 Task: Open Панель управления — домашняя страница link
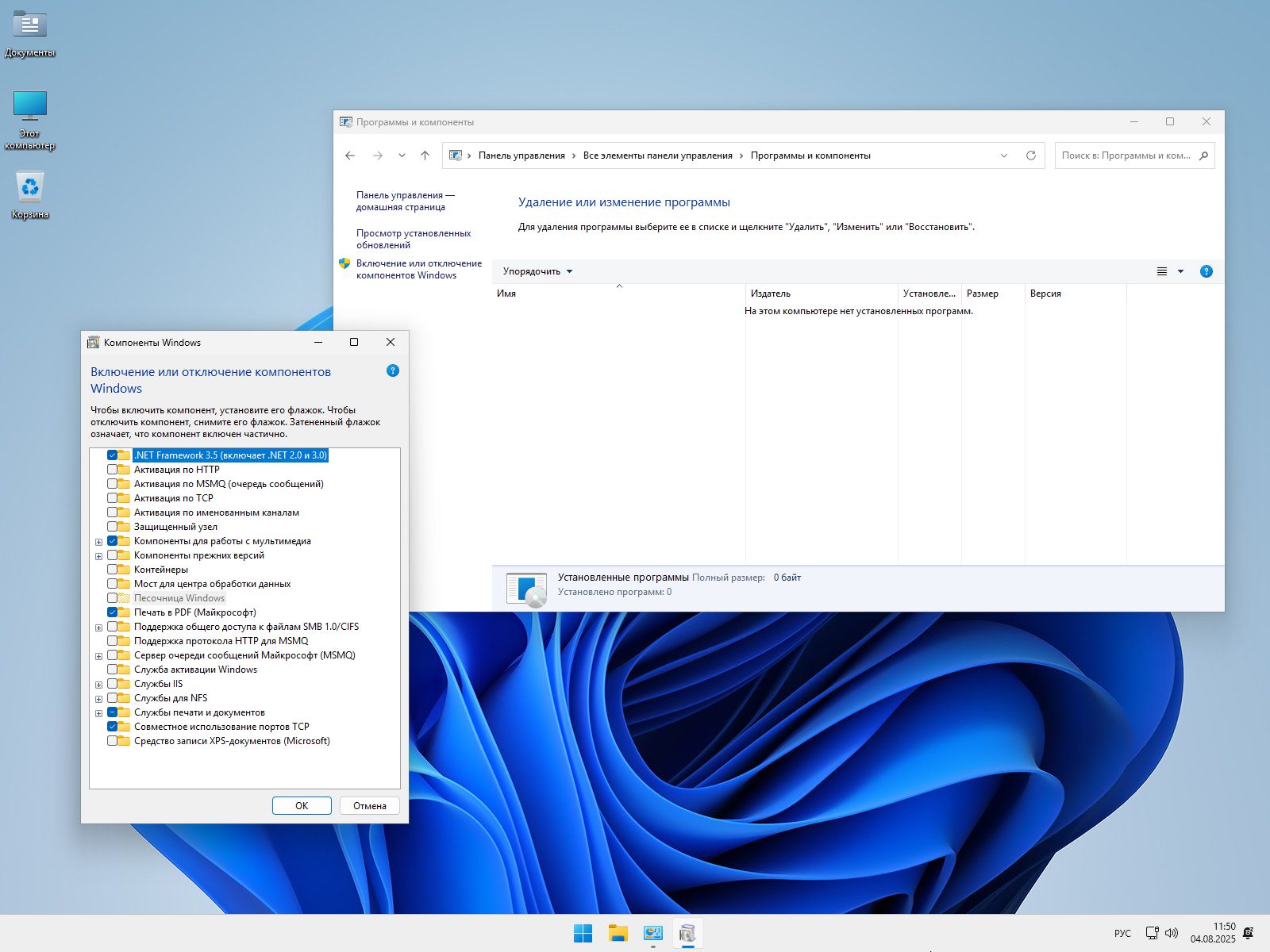click(x=405, y=201)
